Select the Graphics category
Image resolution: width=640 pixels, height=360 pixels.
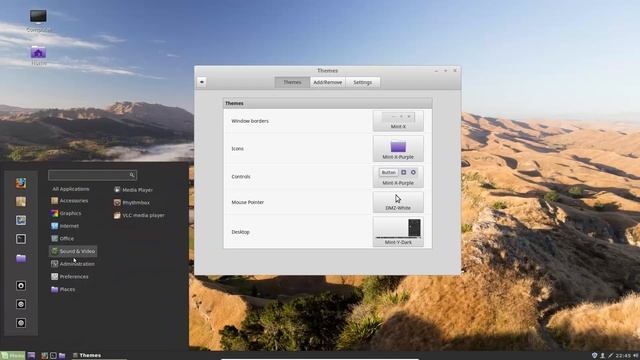coord(73,213)
